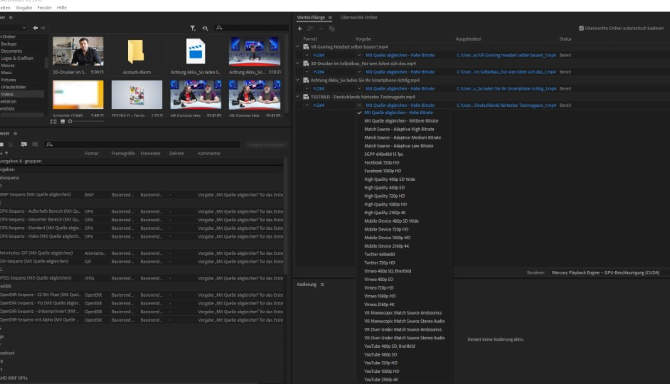Screen dimensions: 670x384
Task: Sort presets by Kommentar column header
Action: pos(209,153)
